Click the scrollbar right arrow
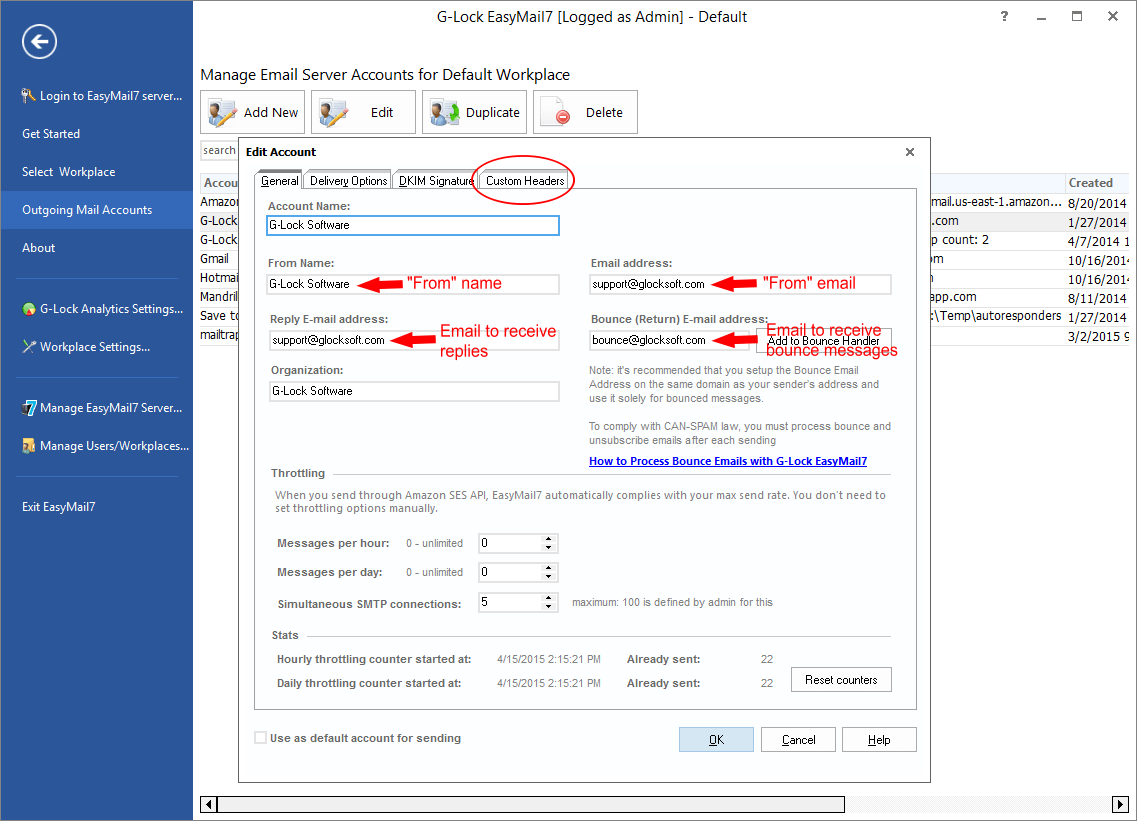The image size is (1137, 821). (1120, 804)
